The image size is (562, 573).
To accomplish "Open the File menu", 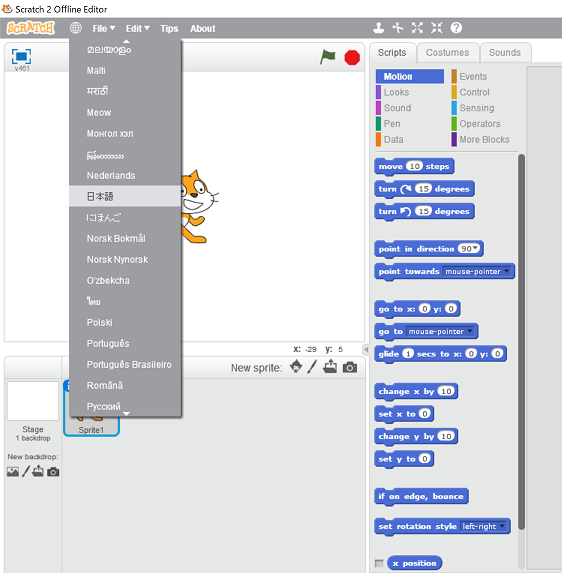I will coord(103,29).
